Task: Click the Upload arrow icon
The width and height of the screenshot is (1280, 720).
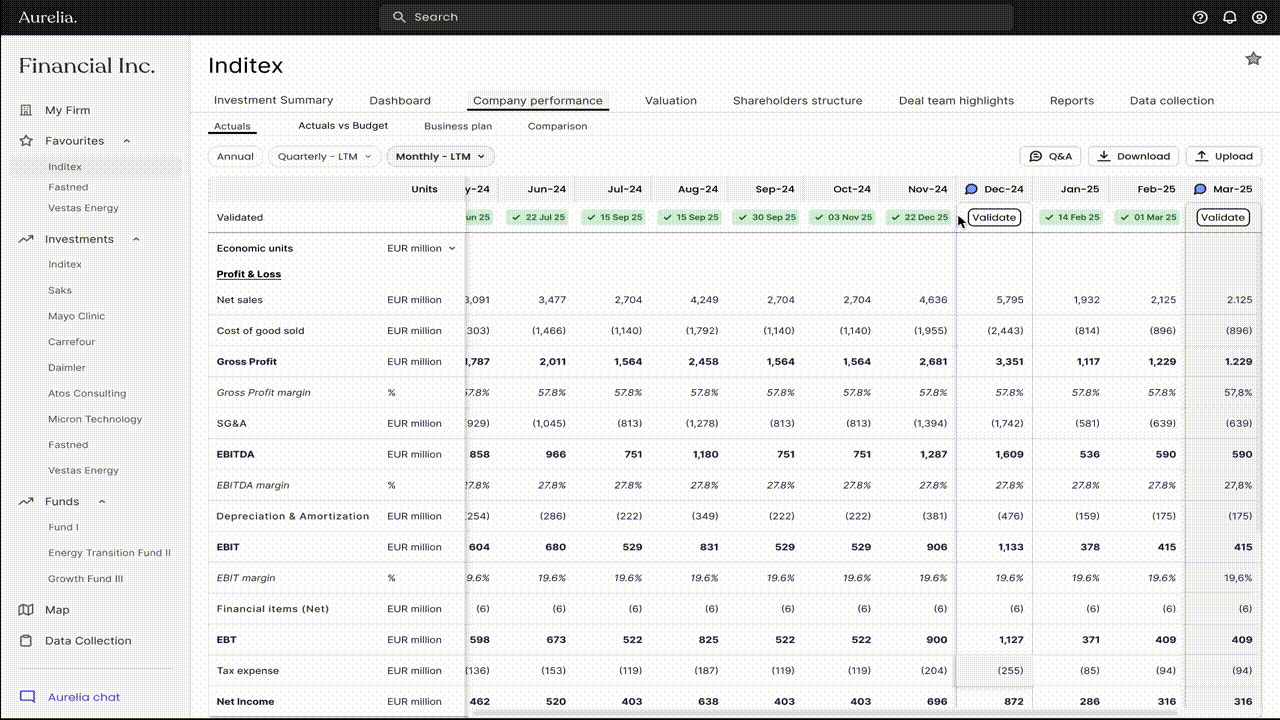Action: click(1202, 156)
